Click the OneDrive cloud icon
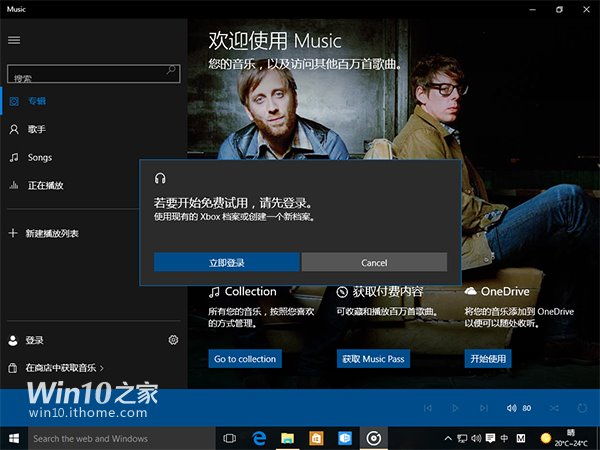600x450 pixels. coord(470,291)
